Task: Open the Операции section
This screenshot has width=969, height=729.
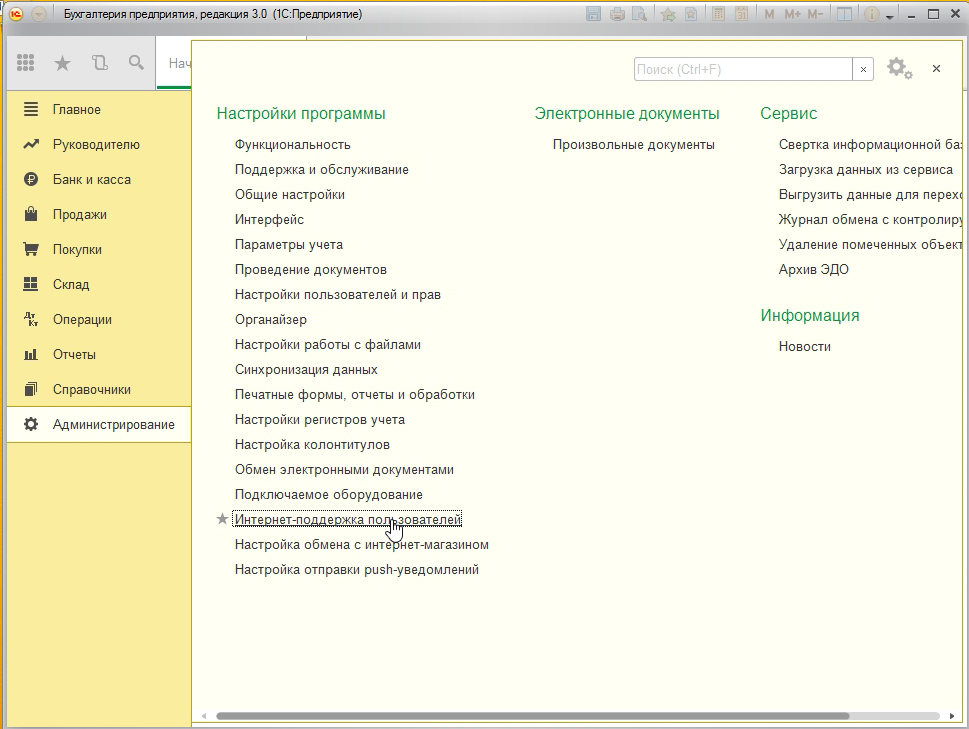Action: click(99, 319)
